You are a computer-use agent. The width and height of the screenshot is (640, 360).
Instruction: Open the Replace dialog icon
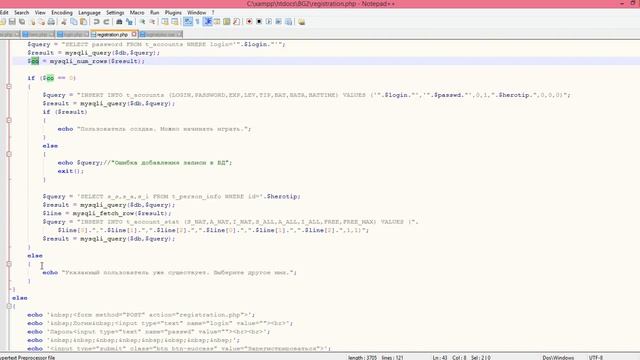point(129,22)
